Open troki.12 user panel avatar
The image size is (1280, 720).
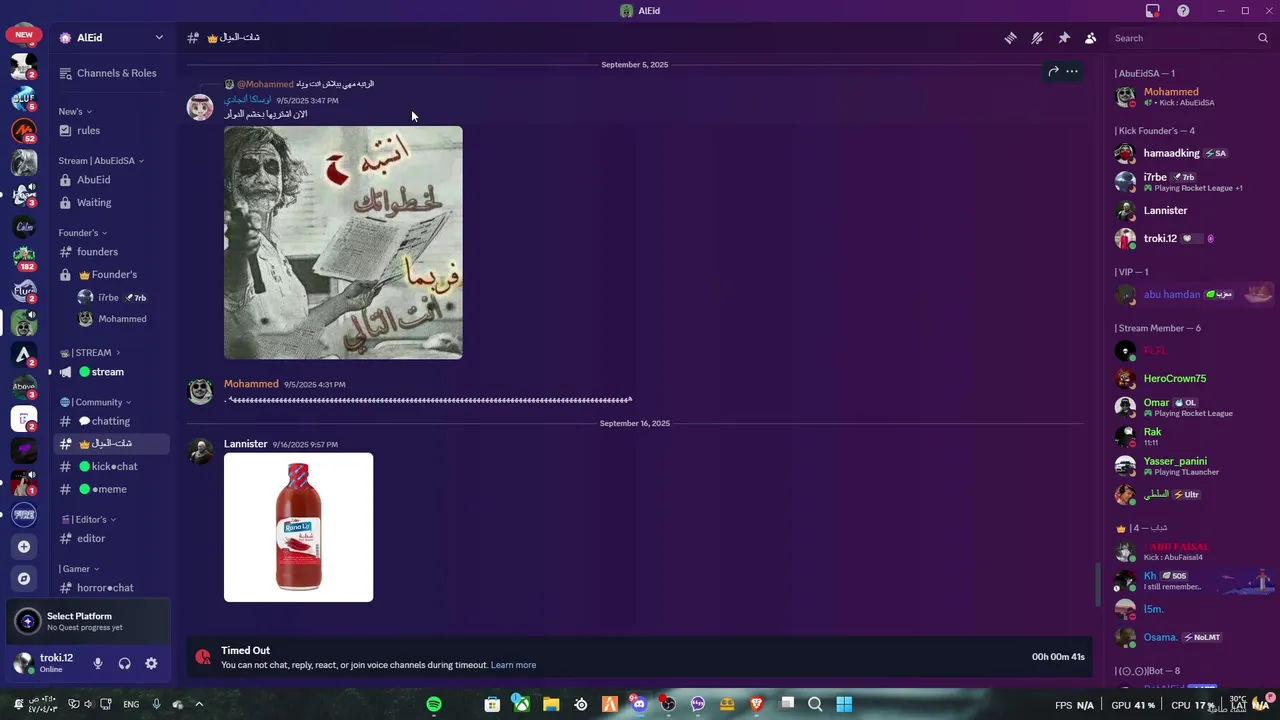[x=24, y=663]
